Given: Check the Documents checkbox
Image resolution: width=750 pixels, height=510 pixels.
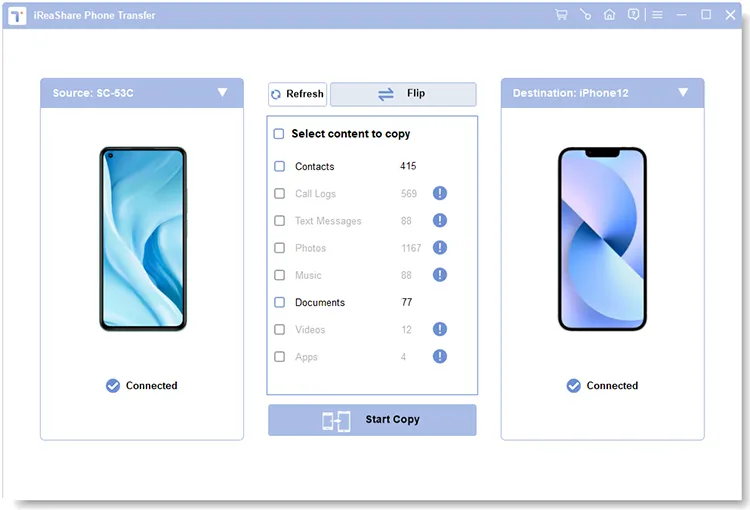Looking at the screenshot, I should coord(280,302).
